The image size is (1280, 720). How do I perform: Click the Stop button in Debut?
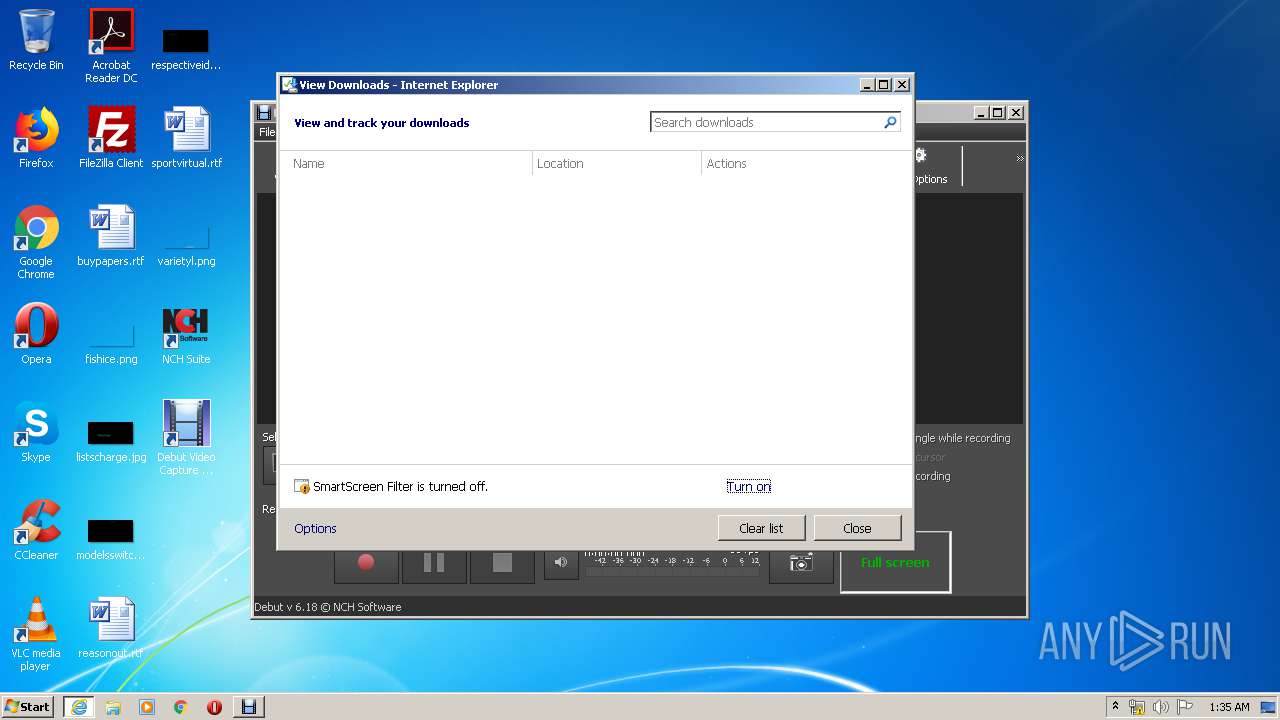(502, 563)
